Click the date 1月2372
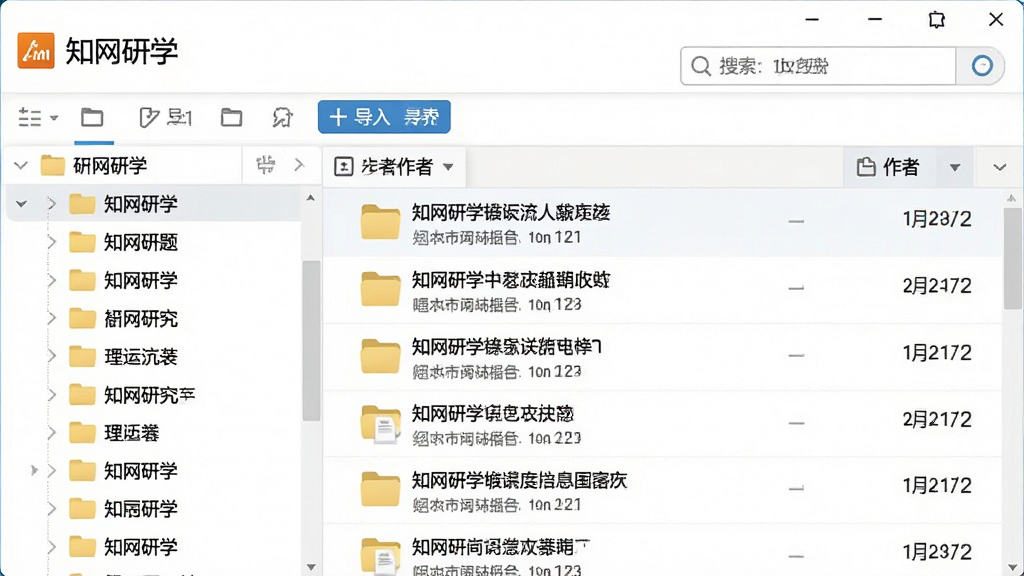Screen dimensions: 1024x576 pos(936,552)
